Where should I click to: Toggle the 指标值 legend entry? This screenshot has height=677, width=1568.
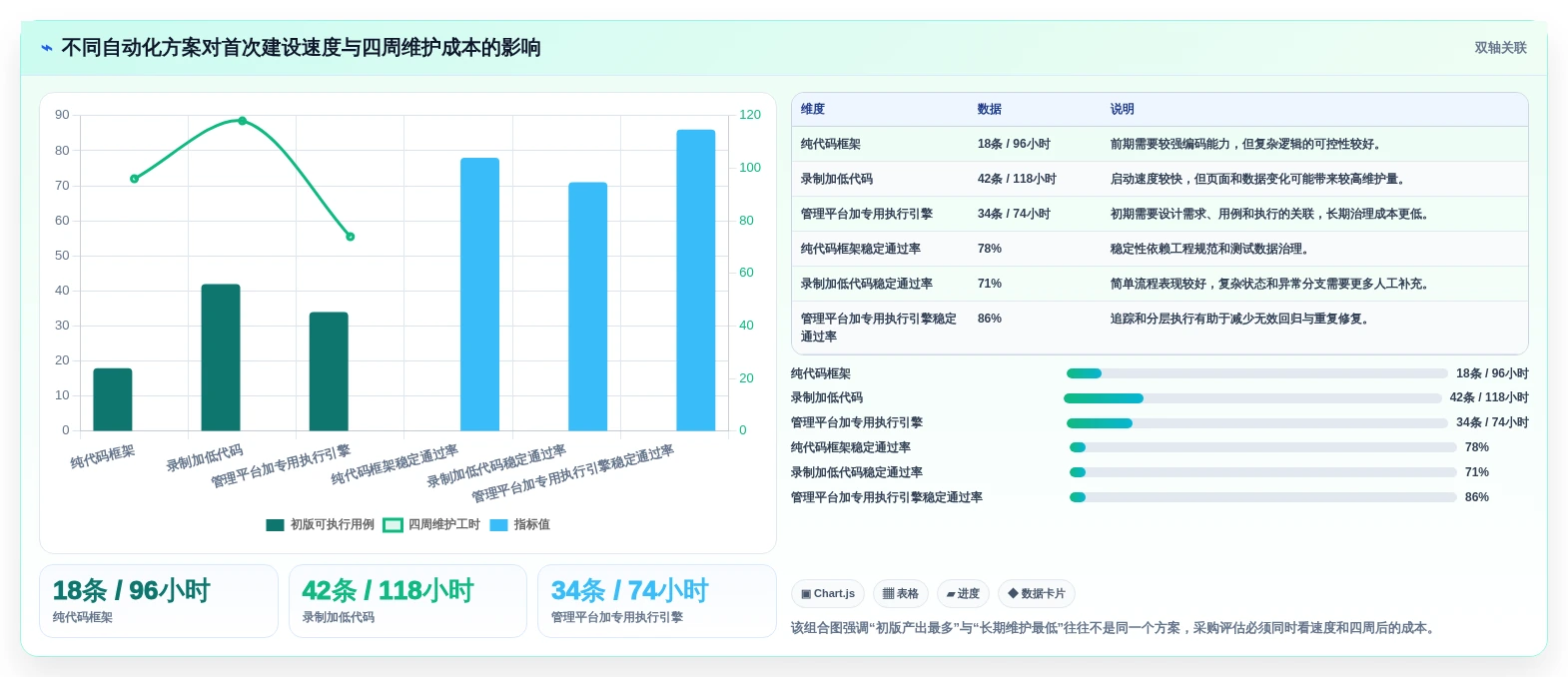520,525
